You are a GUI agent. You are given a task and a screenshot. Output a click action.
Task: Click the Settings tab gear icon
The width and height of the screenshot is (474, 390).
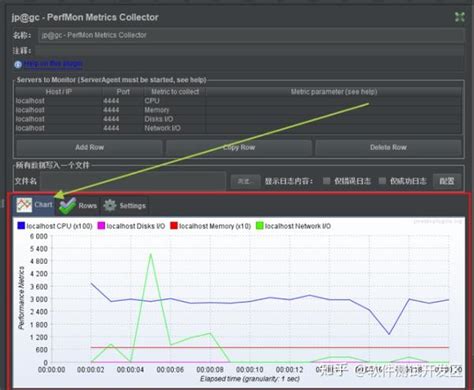coord(110,206)
